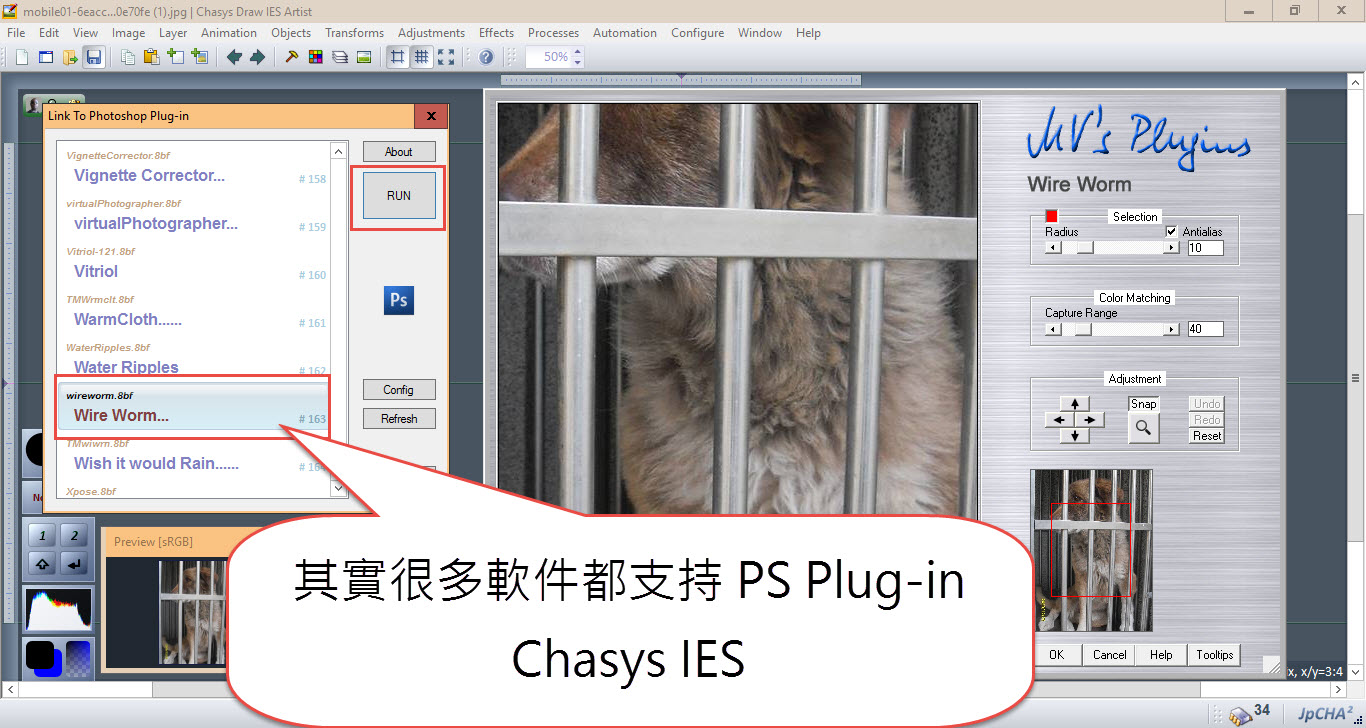Click the Radius slider right arrow
1366x728 pixels.
tap(1172, 248)
